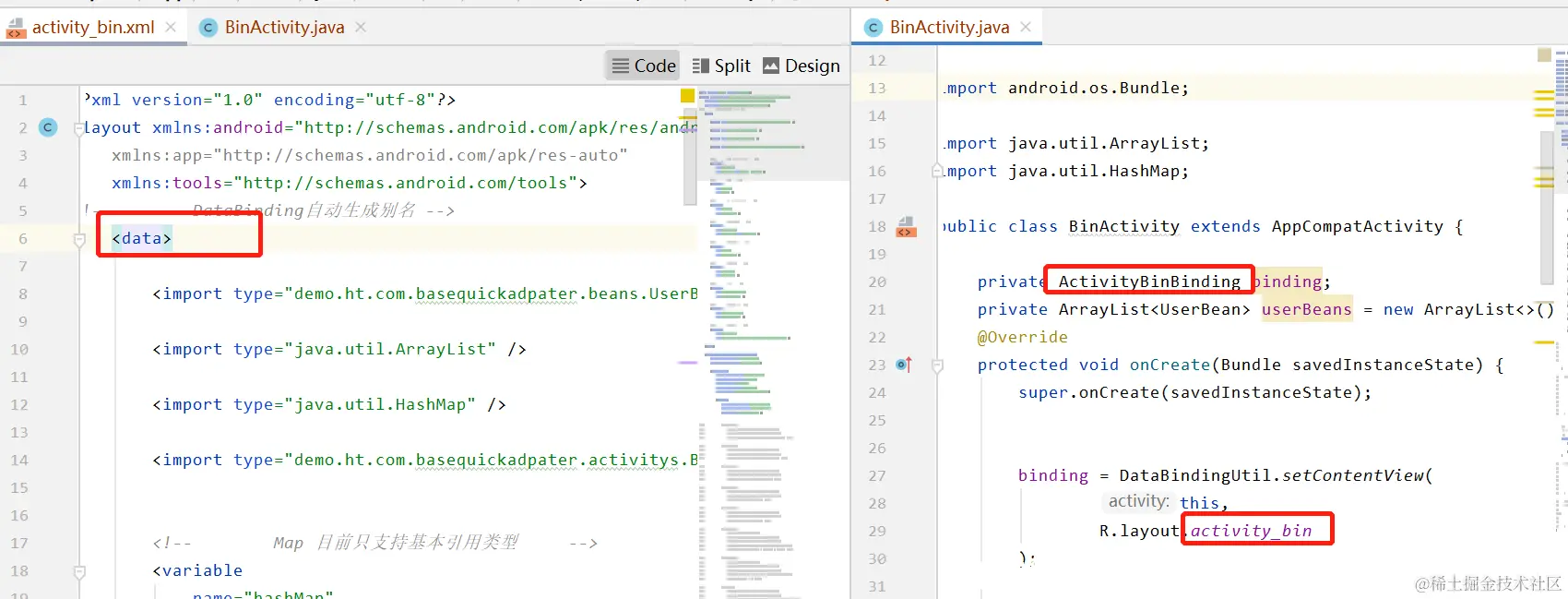
Task: Collapse the layout tag fold on line 2
Action: pyautogui.click(x=79, y=129)
